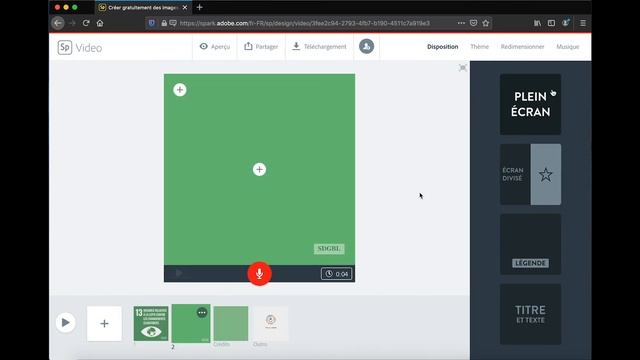Toggle the browser sidebar icon
The width and height of the screenshot is (640, 360).
551,23
